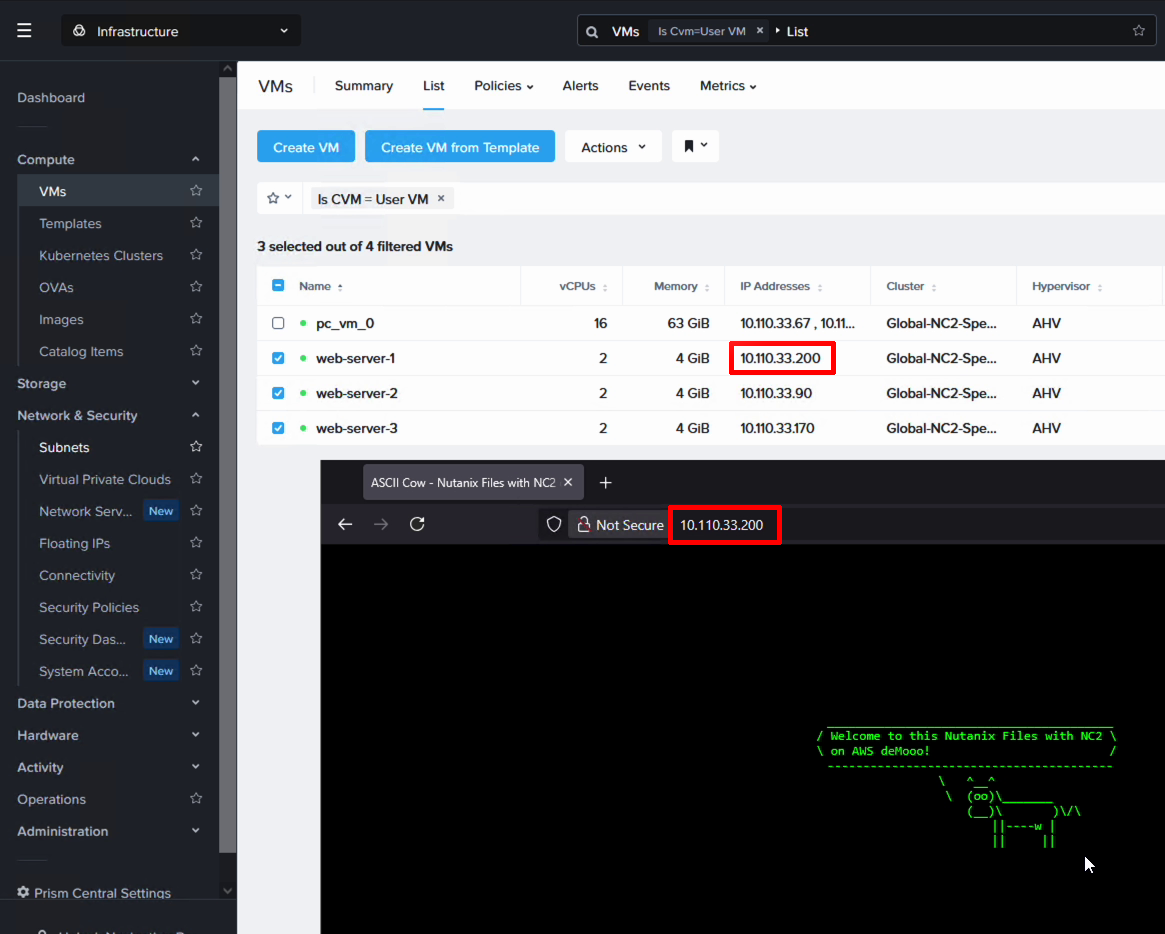The image size is (1165, 934).
Task: Favorite the Floating IPs sidebar item
Action: (x=196, y=542)
